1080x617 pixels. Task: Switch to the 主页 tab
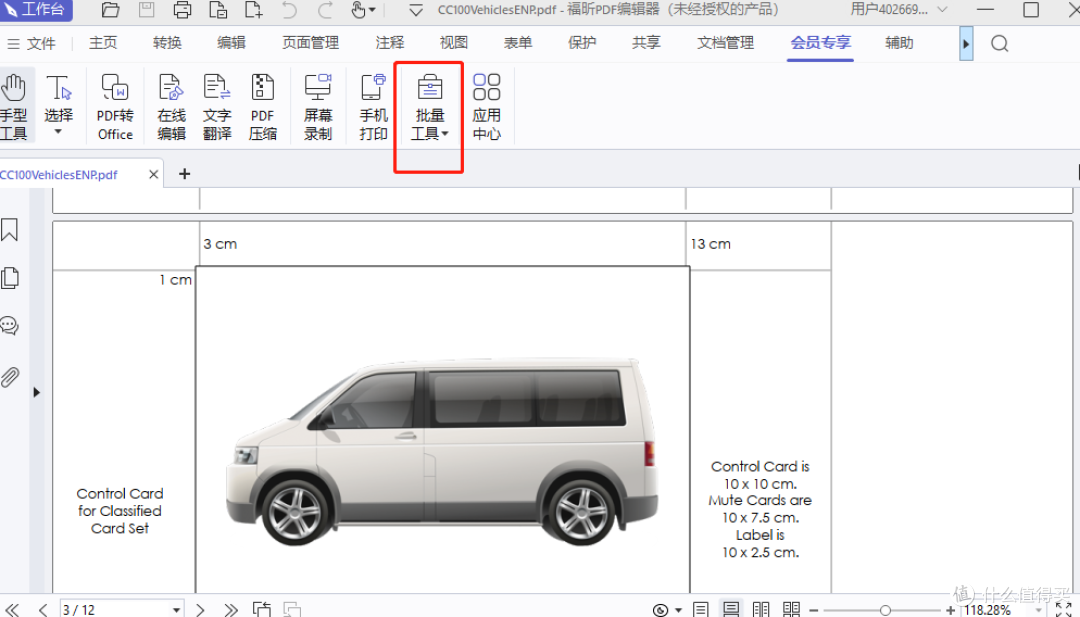pyautogui.click(x=103, y=43)
